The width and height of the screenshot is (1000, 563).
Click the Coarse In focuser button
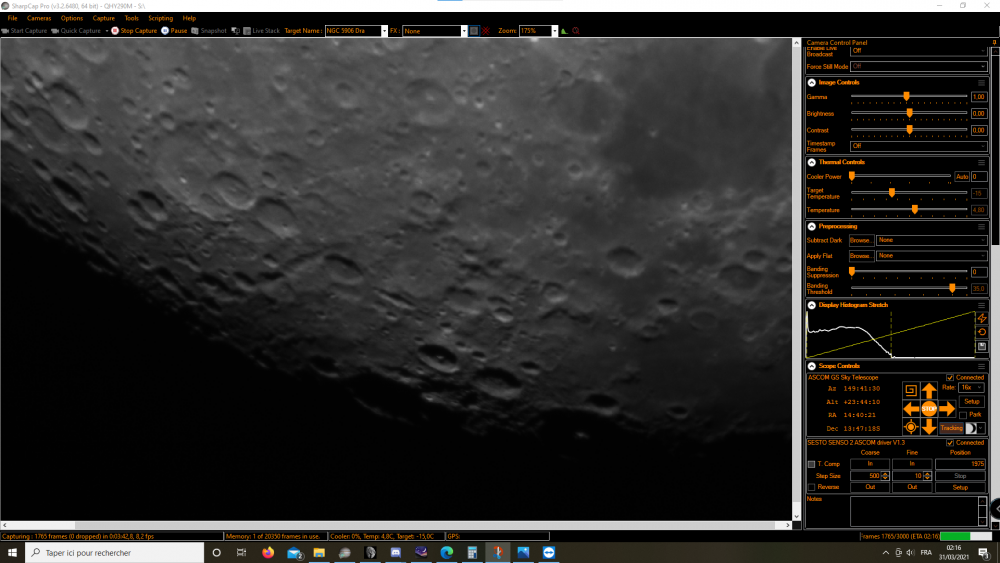pos(870,464)
